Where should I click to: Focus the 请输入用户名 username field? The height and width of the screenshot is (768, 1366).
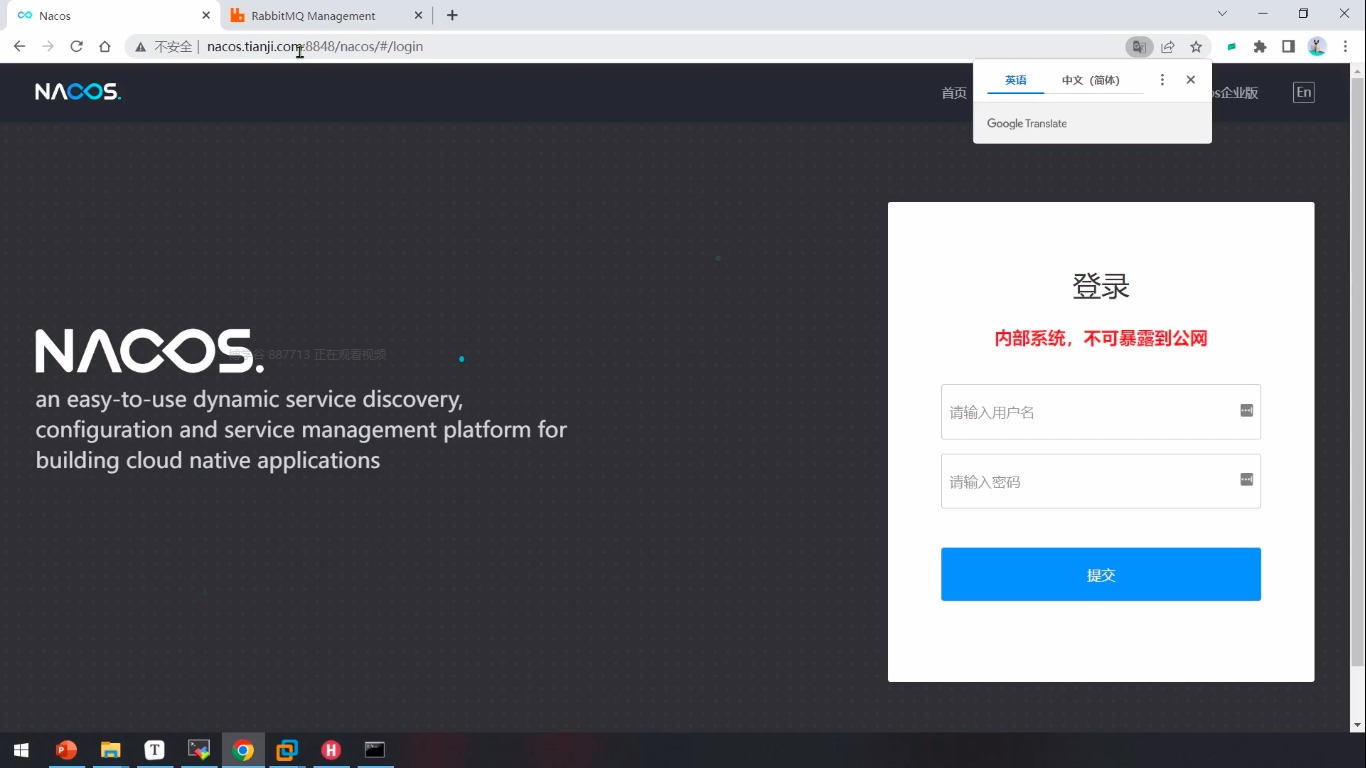(1100, 411)
